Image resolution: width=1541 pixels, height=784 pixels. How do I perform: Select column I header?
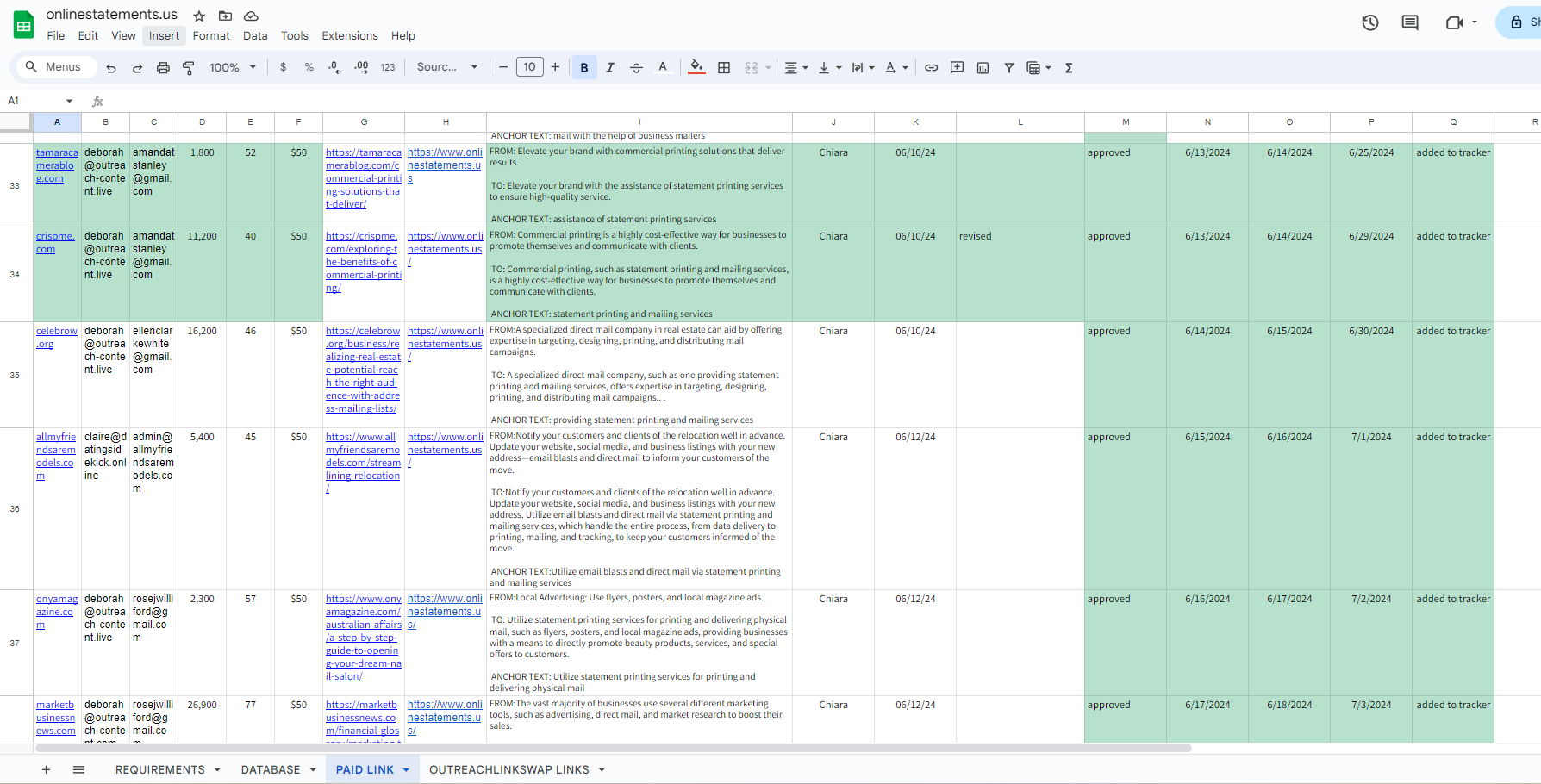(x=639, y=122)
